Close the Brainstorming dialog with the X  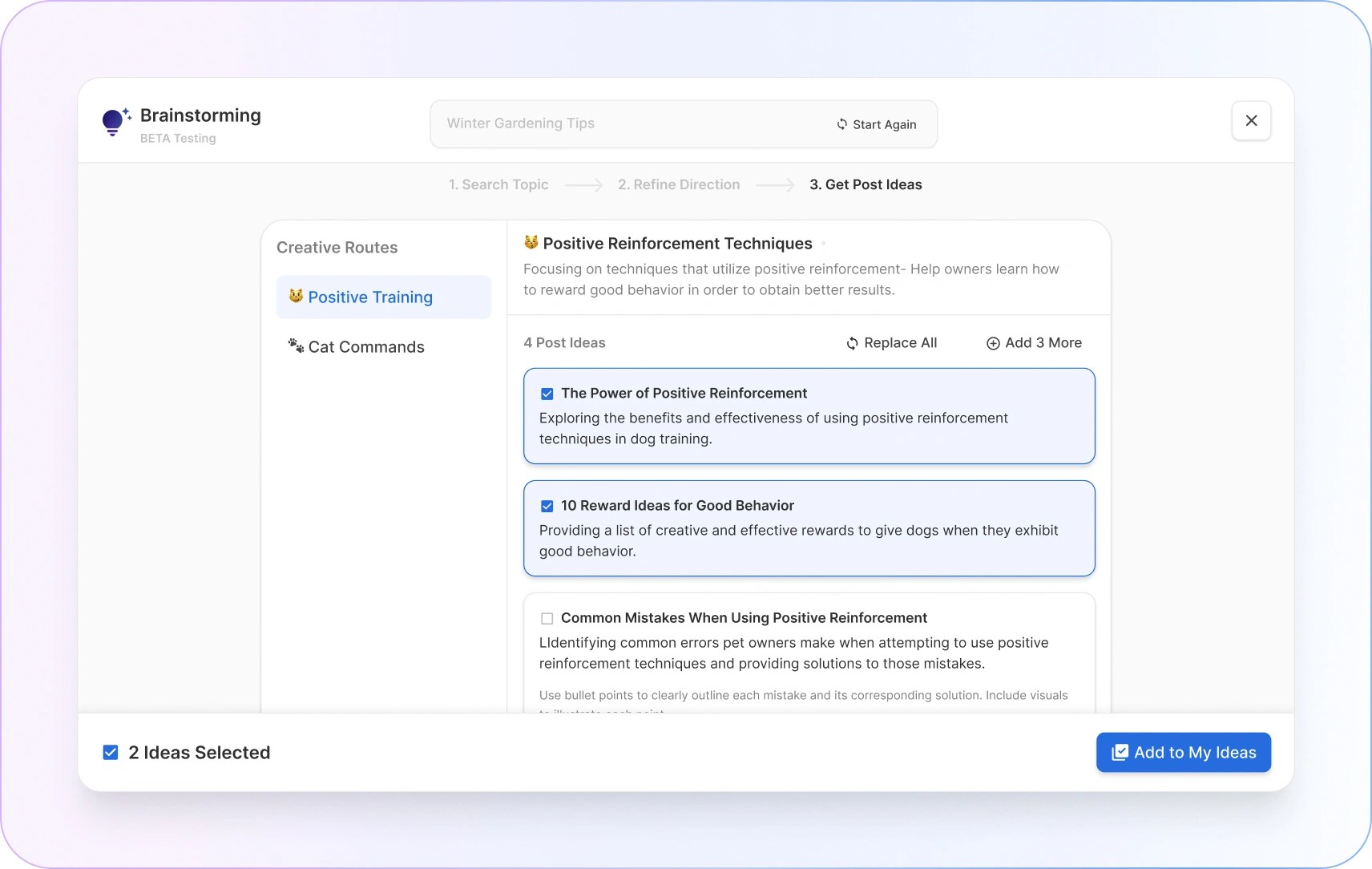pyautogui.click(x=1251, y=121)
